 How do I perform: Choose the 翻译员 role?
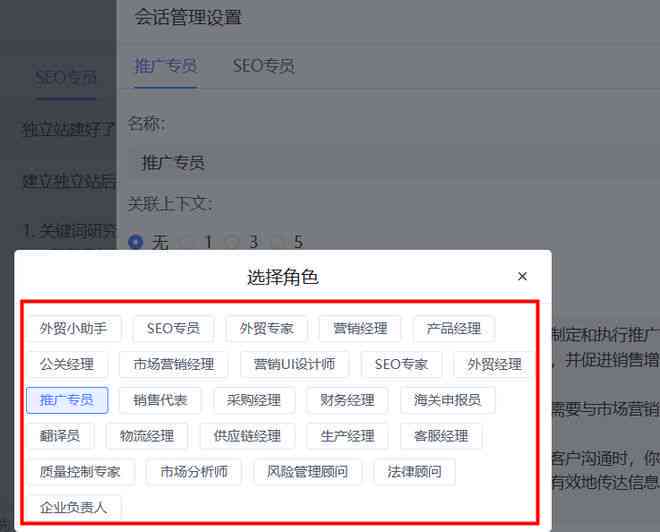click(x=60, y=436)
